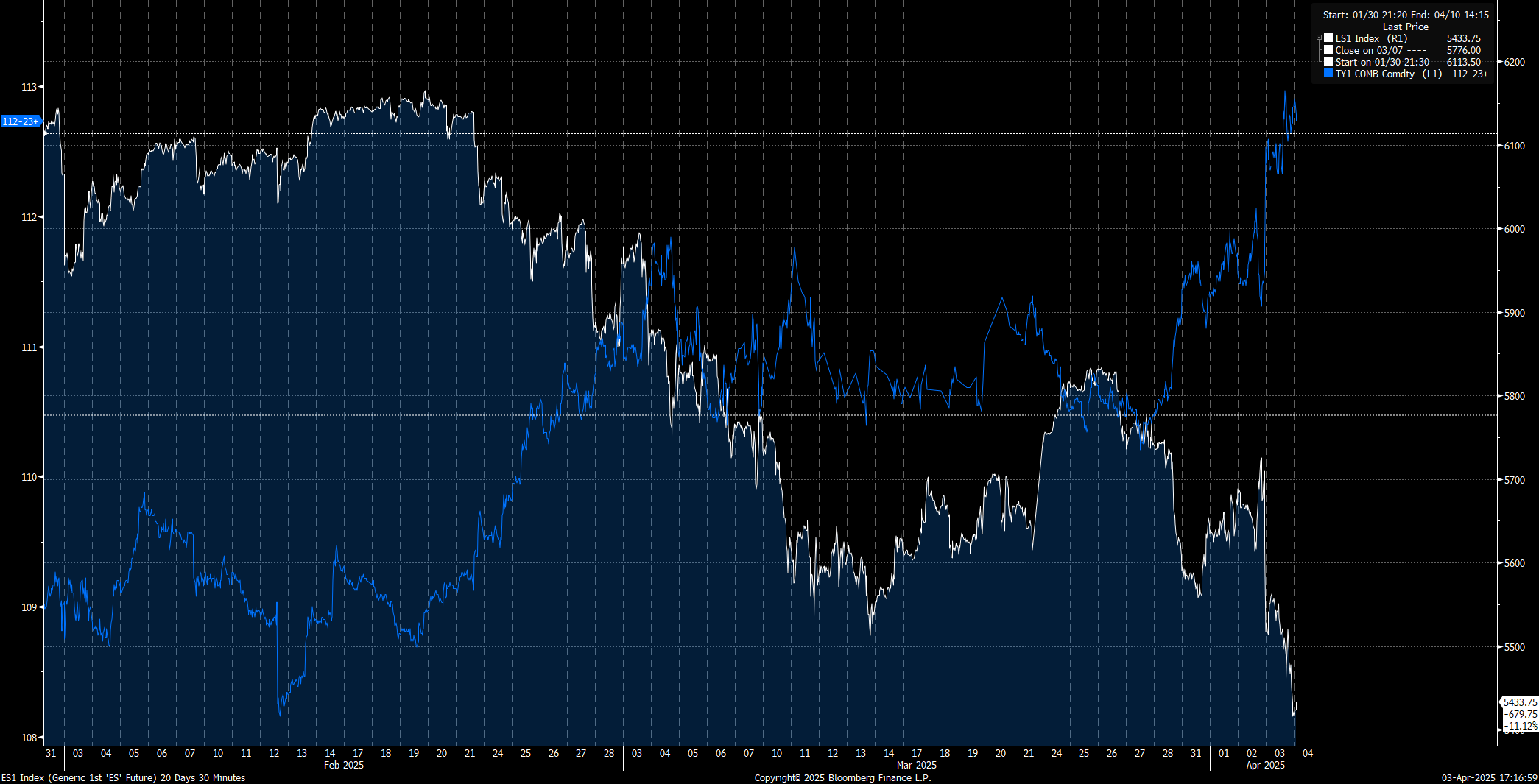
Task: Click the 6113.50 value in the legend
Action: coord(1464,62)
